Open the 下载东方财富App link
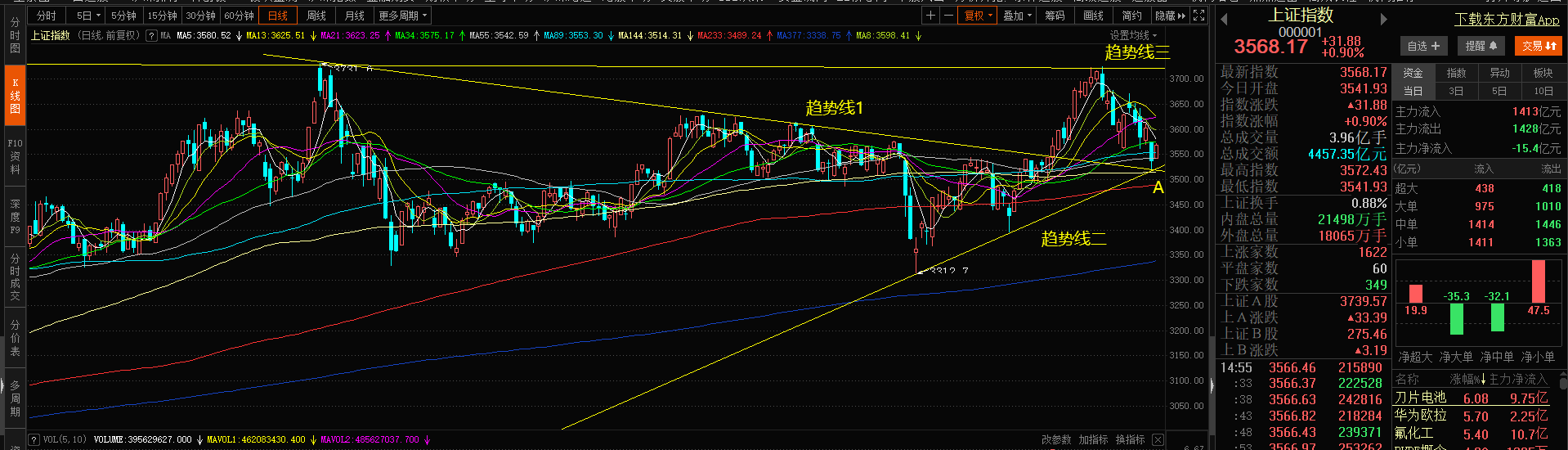Viewport: 1568px width, 450px height. 1506,20
